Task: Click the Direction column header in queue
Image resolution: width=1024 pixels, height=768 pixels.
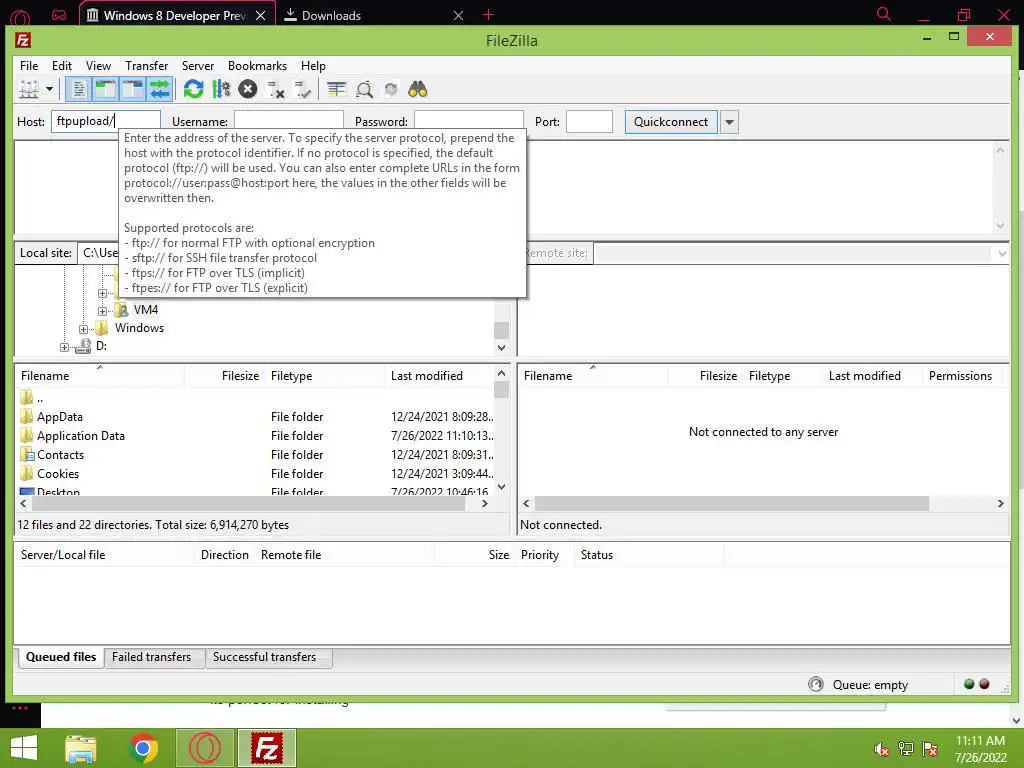Action: (225, 554)
